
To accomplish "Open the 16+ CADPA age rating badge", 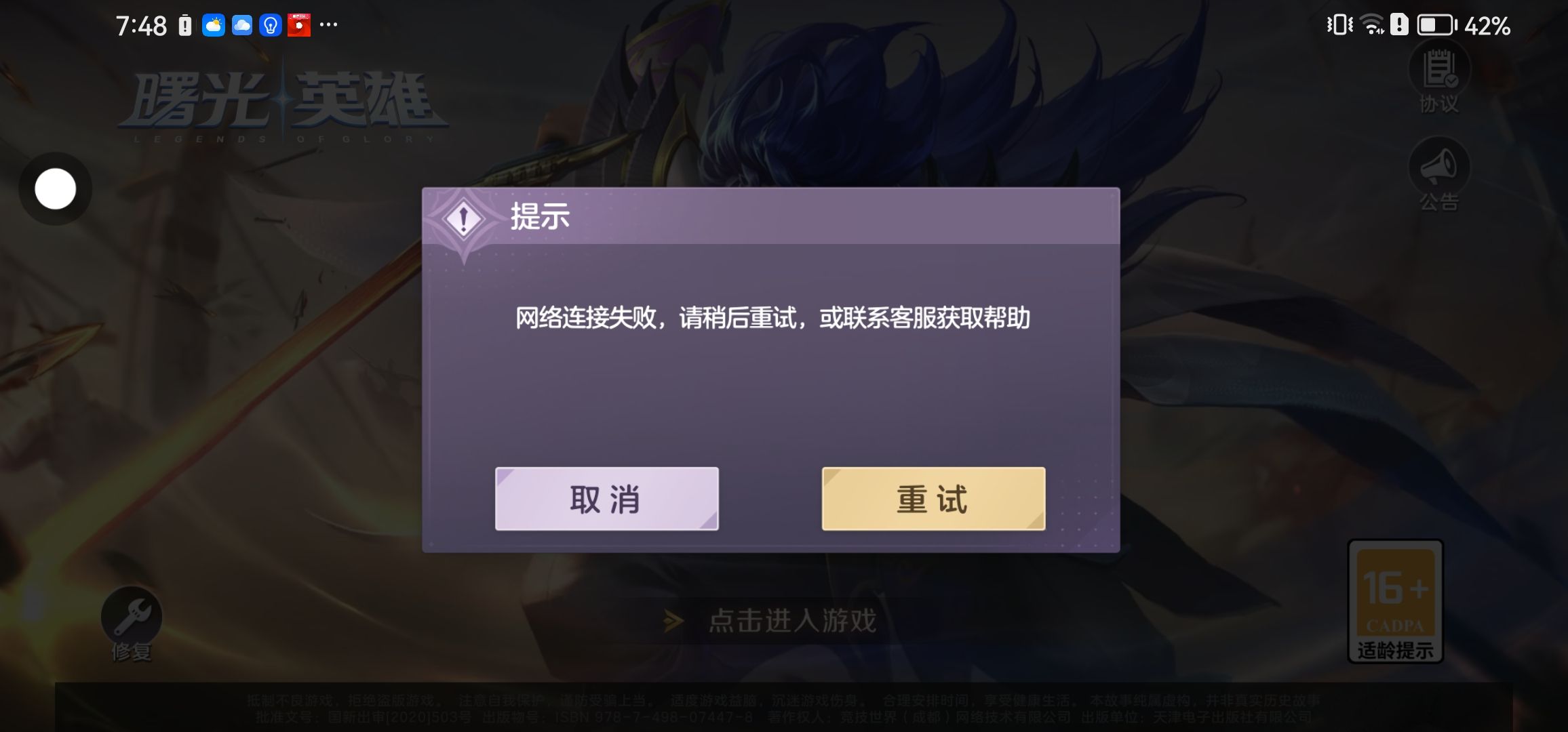I will [x=1395, y=601].
